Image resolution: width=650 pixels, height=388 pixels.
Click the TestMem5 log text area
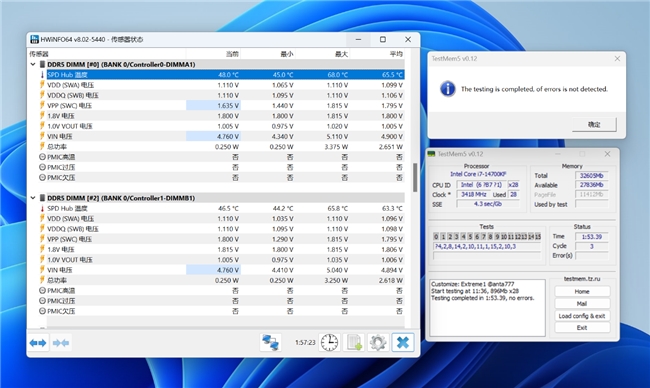[488, 308]
